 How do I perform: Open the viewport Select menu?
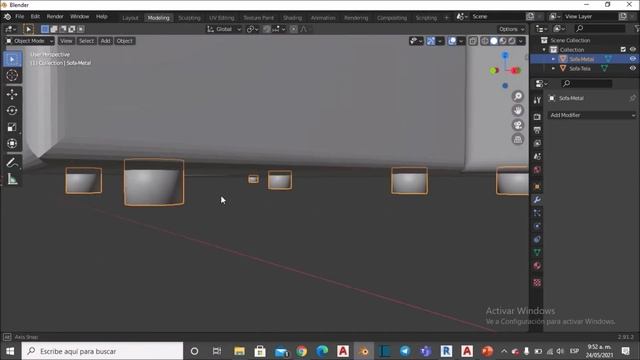86,41
